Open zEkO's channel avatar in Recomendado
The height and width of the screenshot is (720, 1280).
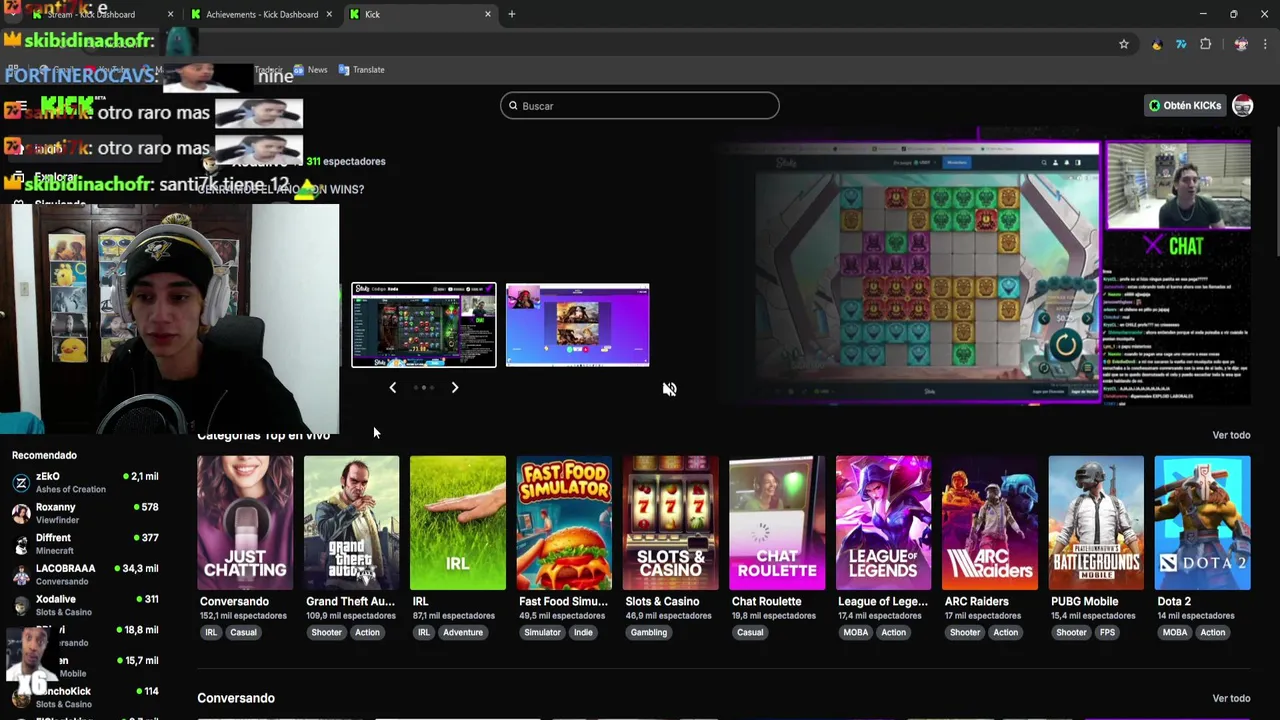(21, 483)
